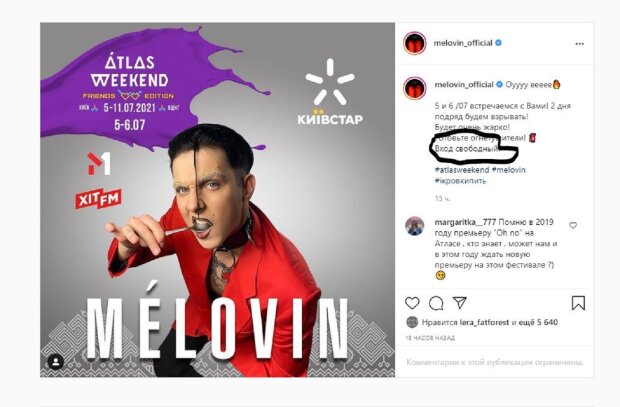Share post via paper plane icon
The width and height of the screenshot is (620, 407).
click(460, 303)
